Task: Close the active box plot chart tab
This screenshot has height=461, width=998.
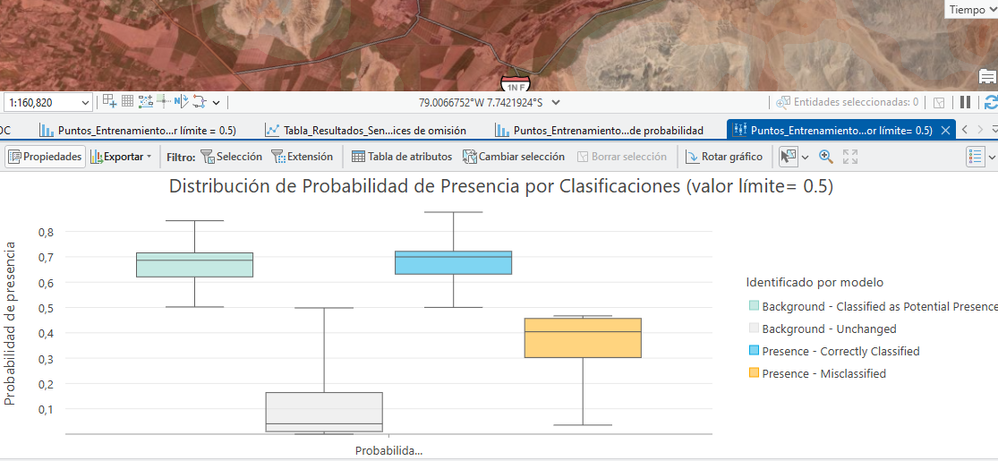Action: pyautogui.click(x=945, y=130)
